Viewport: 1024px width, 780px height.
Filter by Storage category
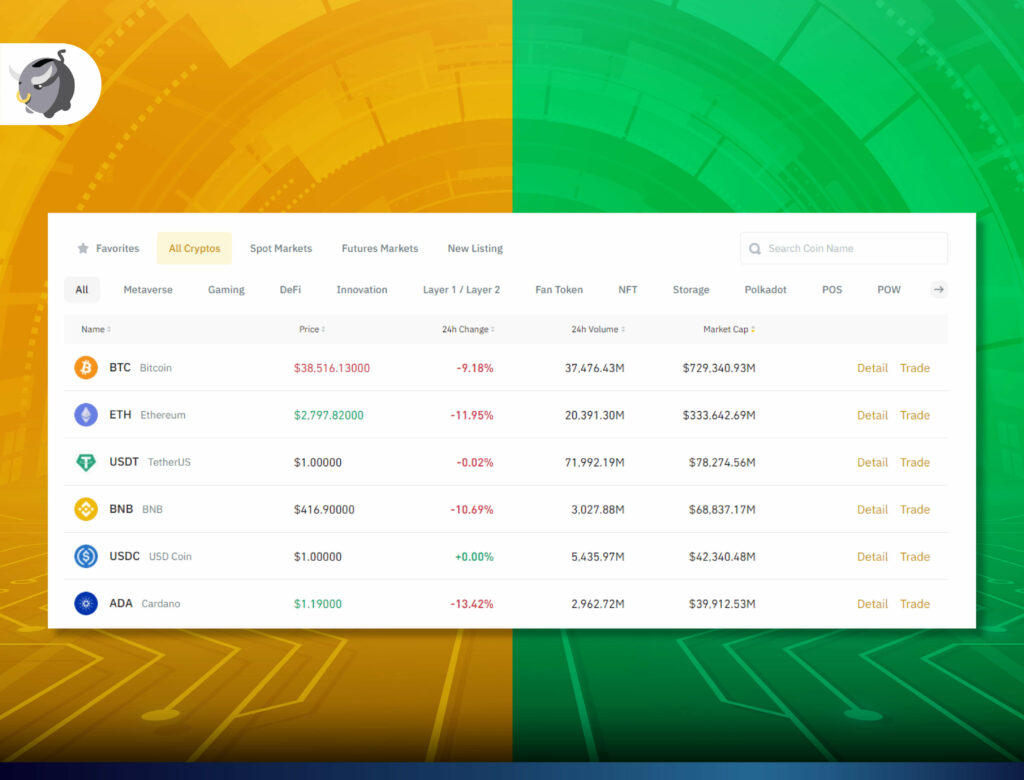click(691, 289)
